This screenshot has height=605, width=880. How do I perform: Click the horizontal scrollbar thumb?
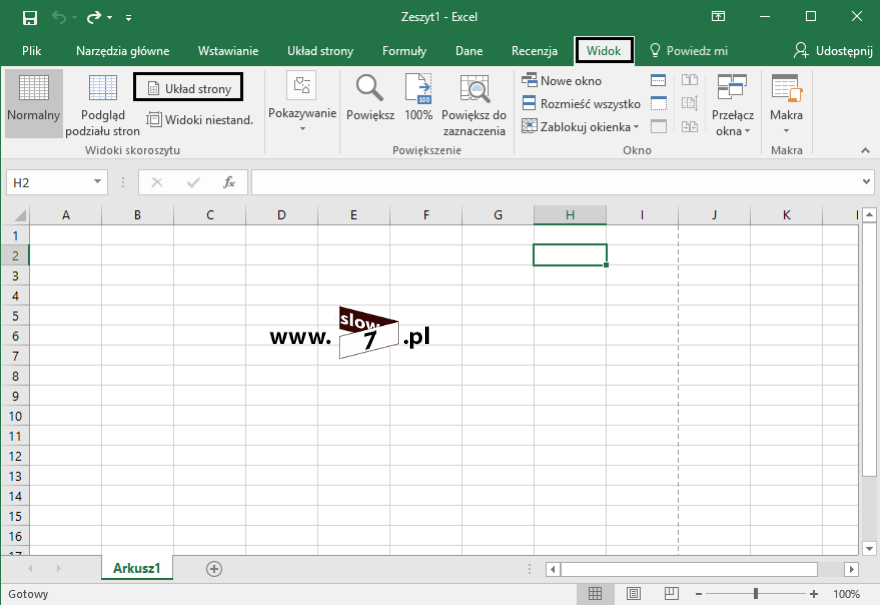[689, 569]
